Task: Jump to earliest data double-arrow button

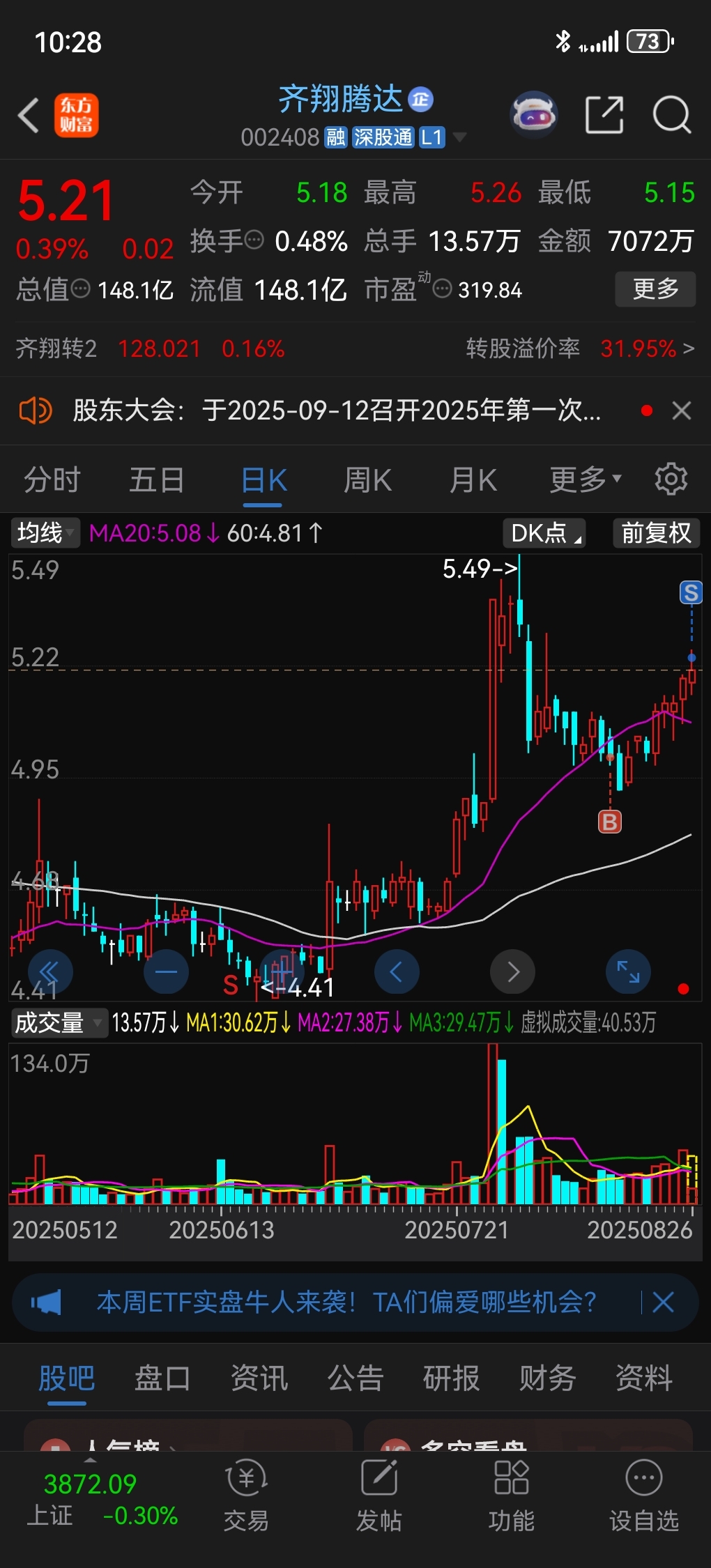Action: (49, 971)
